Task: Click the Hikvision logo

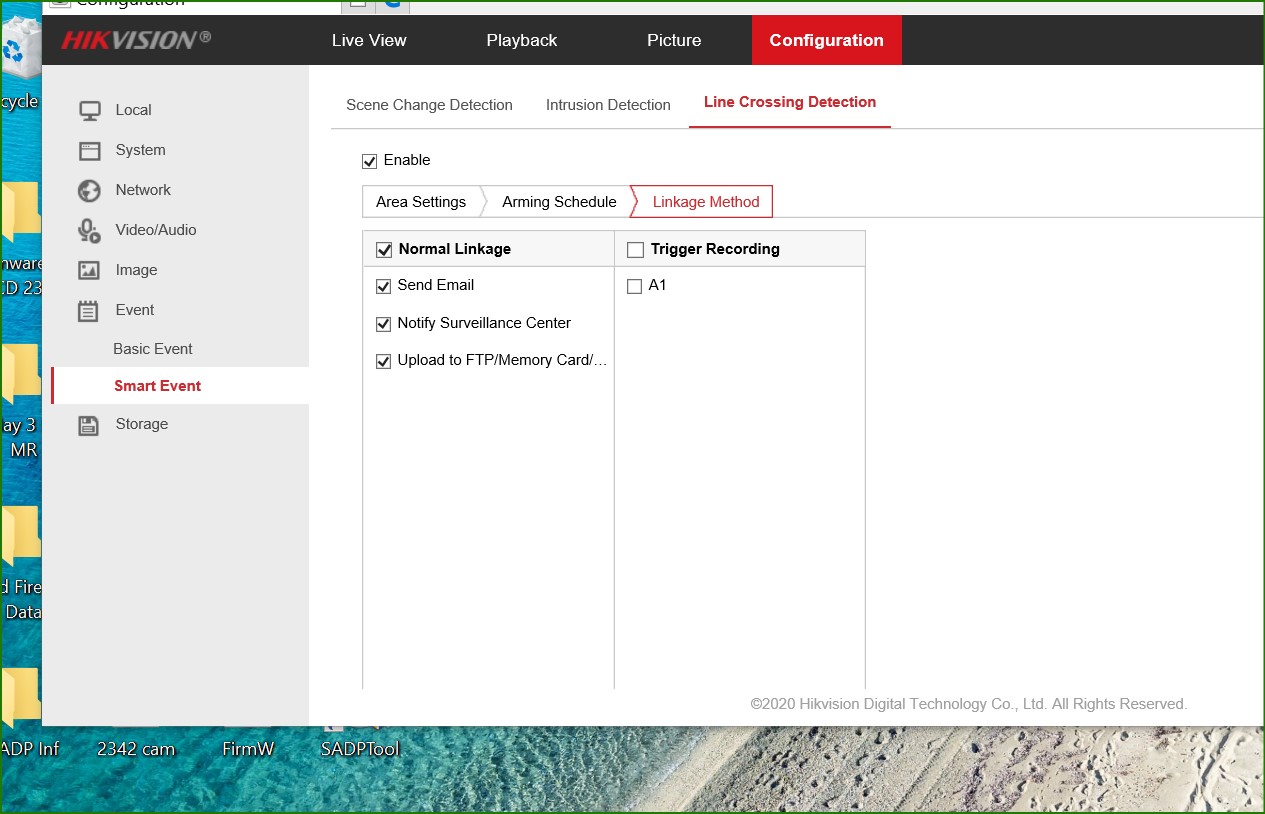Action: click(136, 40)
